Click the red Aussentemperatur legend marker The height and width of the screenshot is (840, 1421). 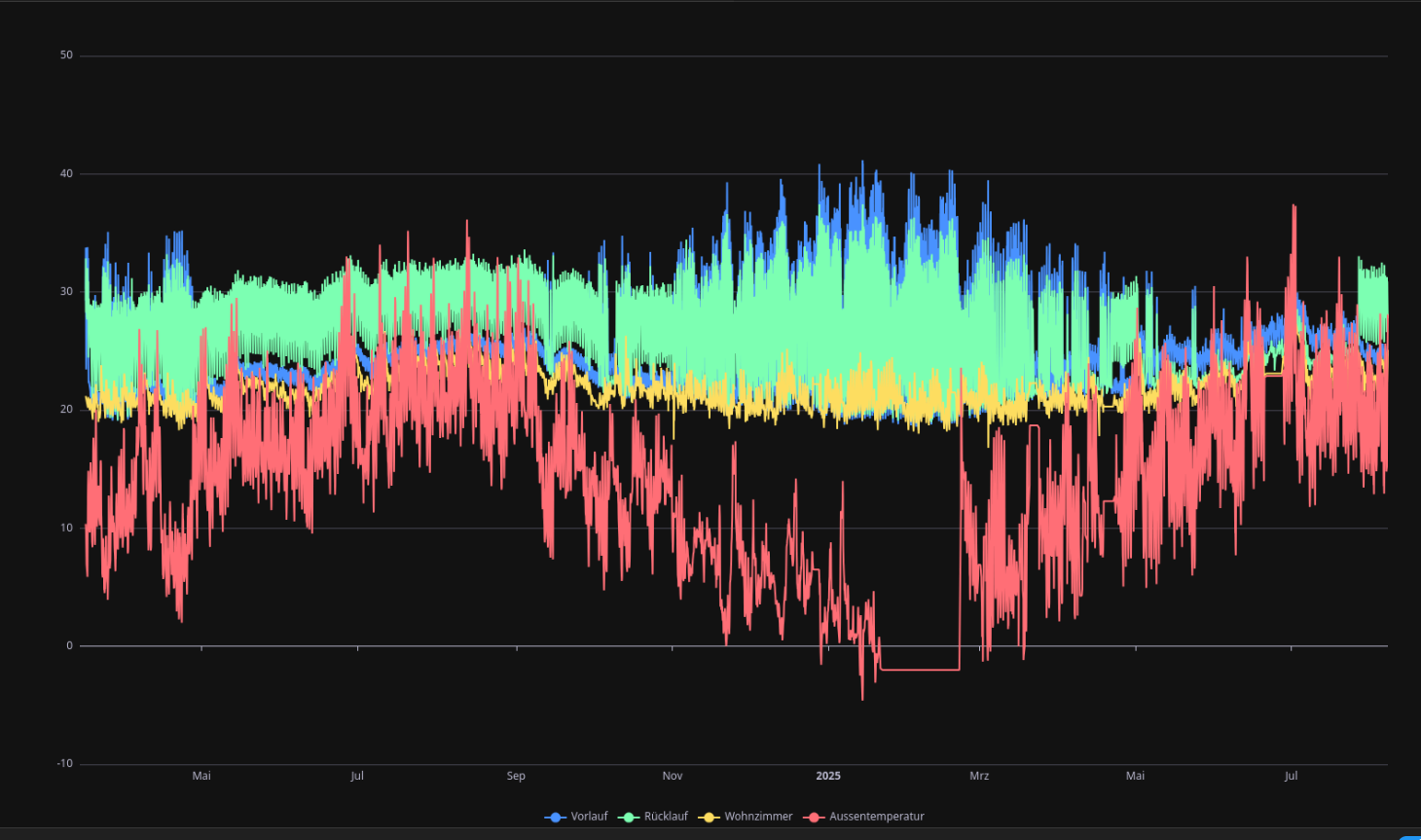pos(814,818)
